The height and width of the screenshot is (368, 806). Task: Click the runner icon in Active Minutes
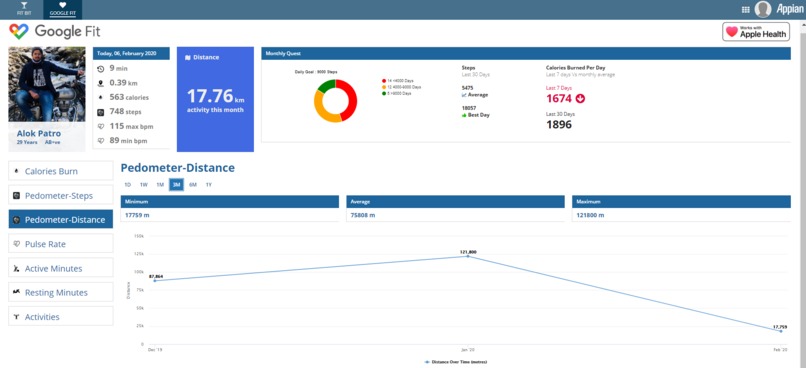[x=16, y=268]
